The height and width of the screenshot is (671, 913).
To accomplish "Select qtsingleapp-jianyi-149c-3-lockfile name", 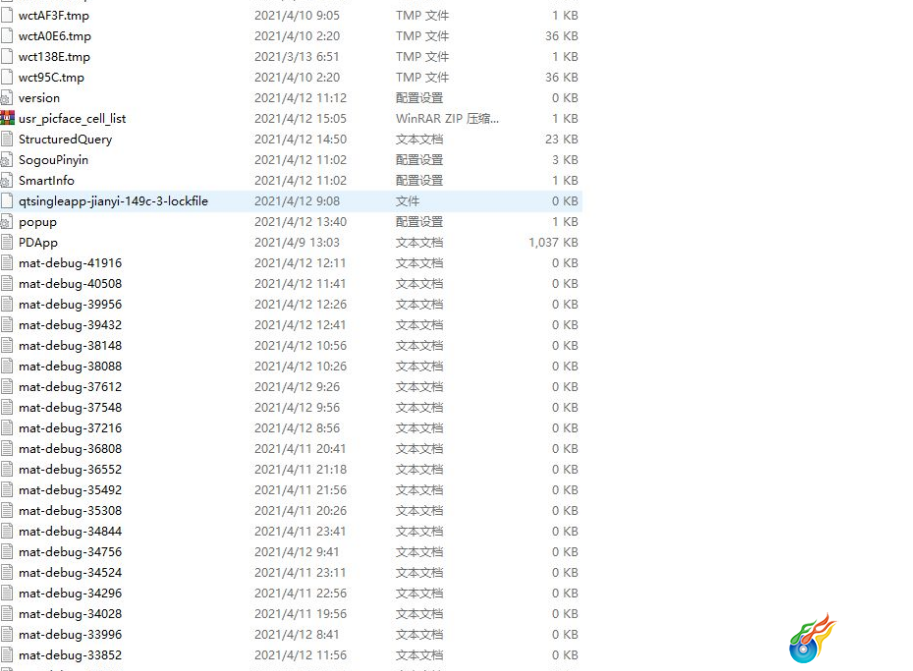I will click(113, 201).
